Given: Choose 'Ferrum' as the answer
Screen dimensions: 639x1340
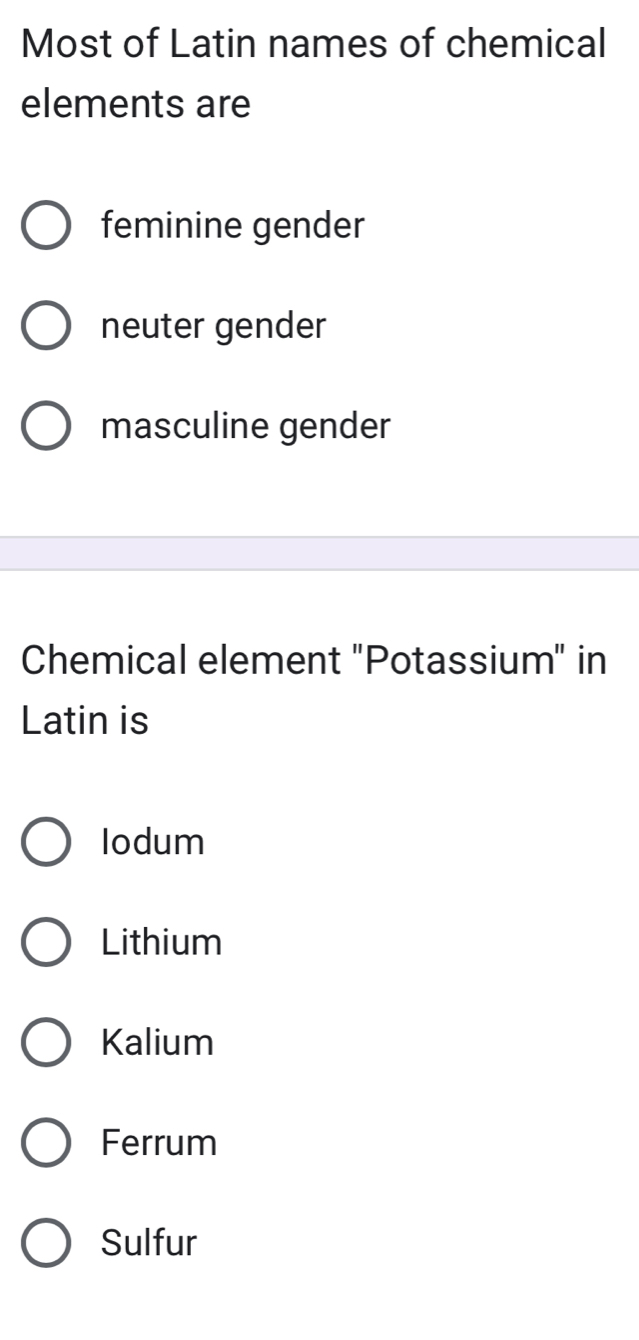Looking at the screenshot, I should pyautogui.click(x=45, y=1142).
